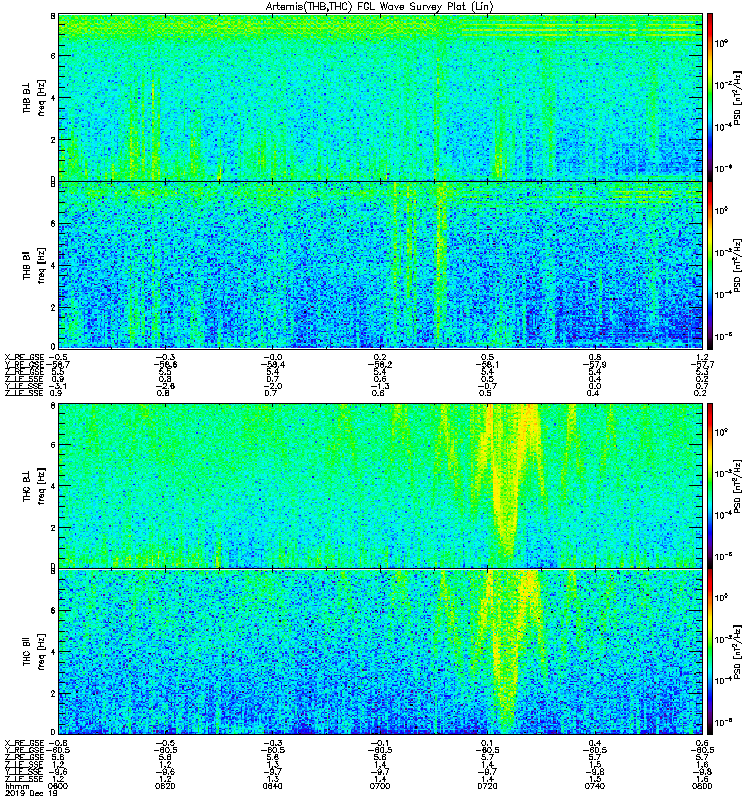Click the '0740' time tick label
Image resolution: width=750 pixels, height=800 pixels.
[594, 786]
